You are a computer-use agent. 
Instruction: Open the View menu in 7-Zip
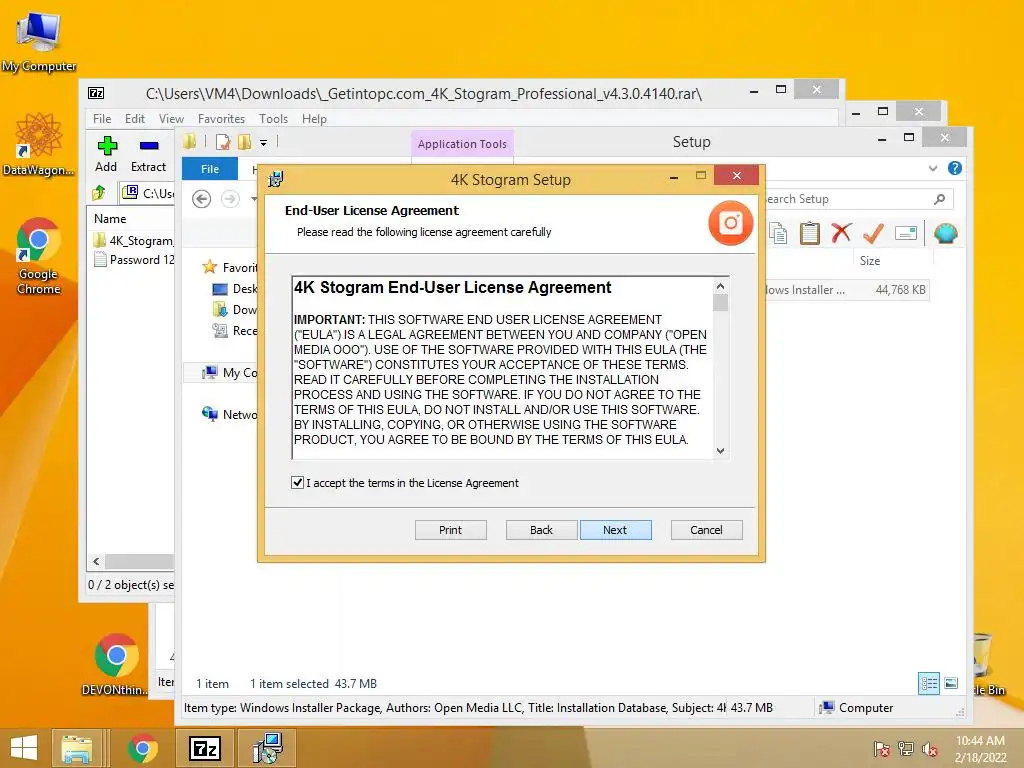pyautogui.click(x=171, y=119)
